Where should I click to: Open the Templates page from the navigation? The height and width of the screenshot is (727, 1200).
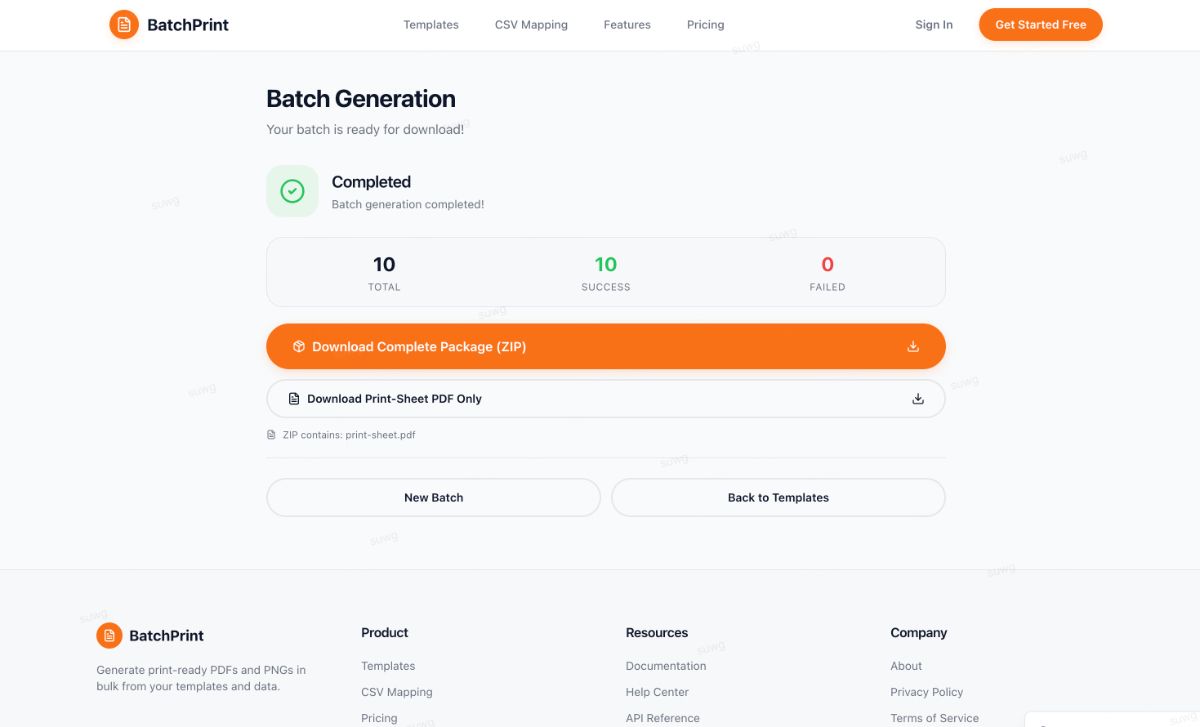click(x=431, y=24)
